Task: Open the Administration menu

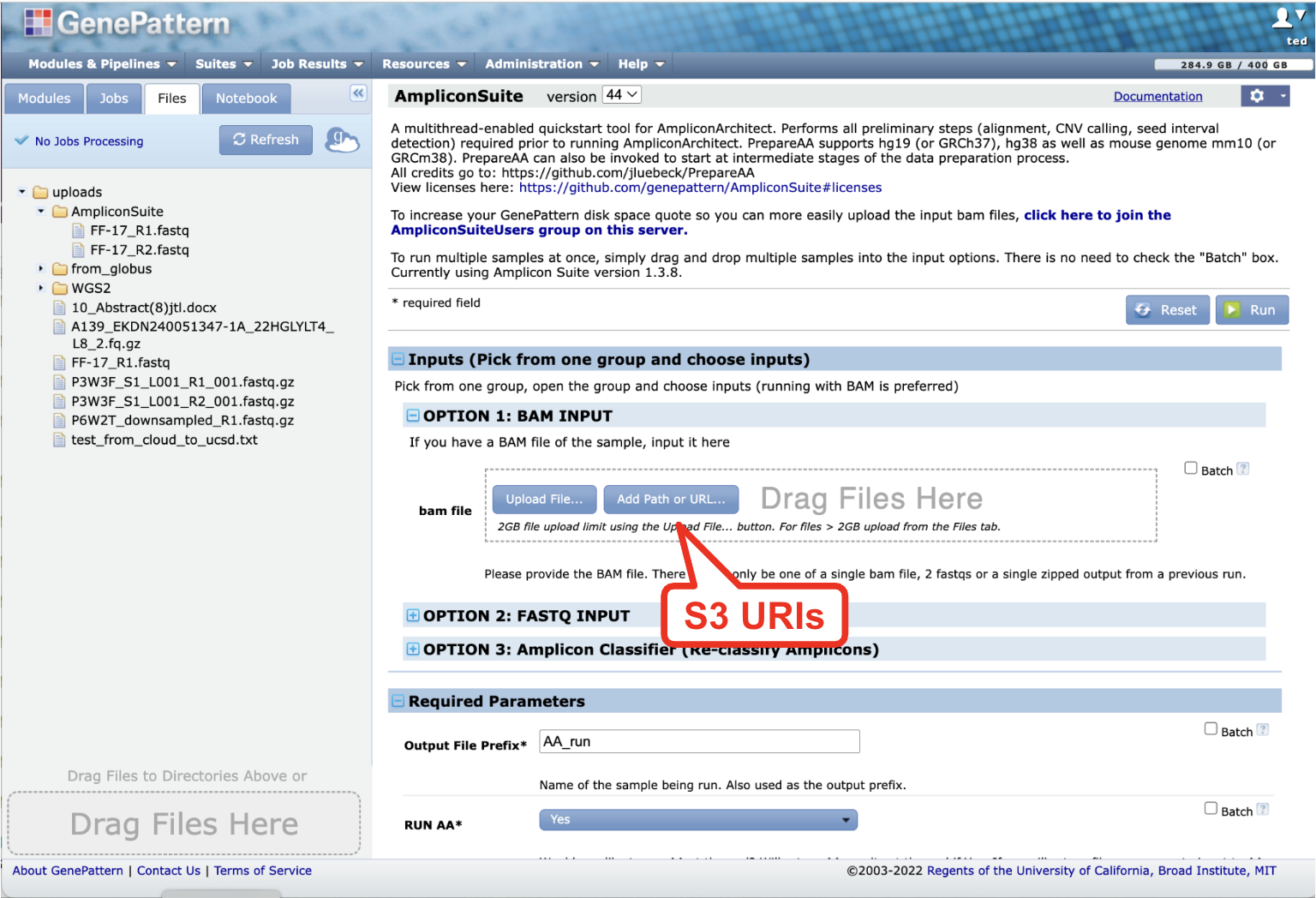Action: coord(542,64)
